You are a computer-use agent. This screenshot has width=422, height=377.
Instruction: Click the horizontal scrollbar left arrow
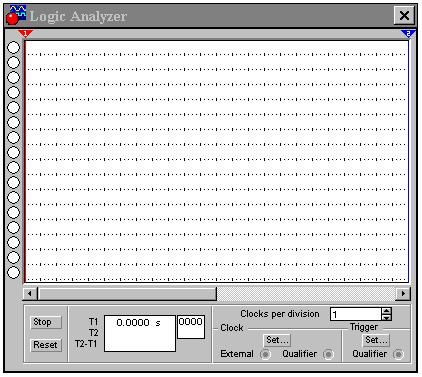30,294
